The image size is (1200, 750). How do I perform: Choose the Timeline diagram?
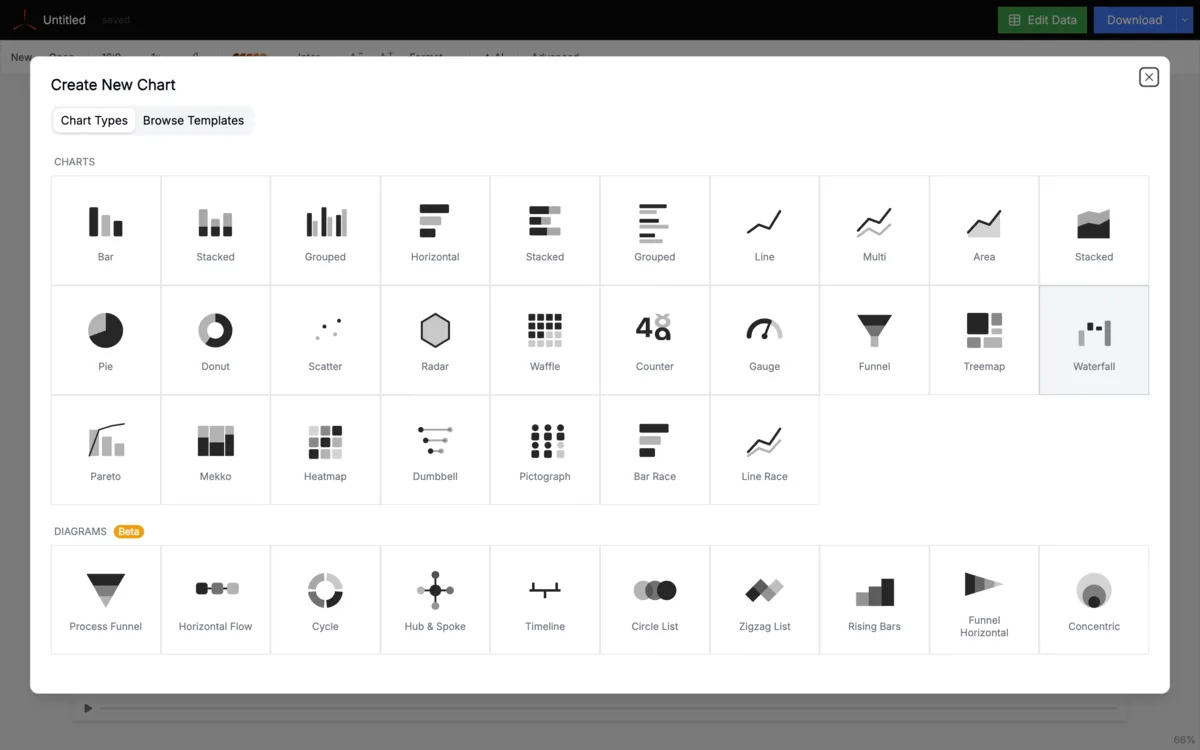[545, 600]
